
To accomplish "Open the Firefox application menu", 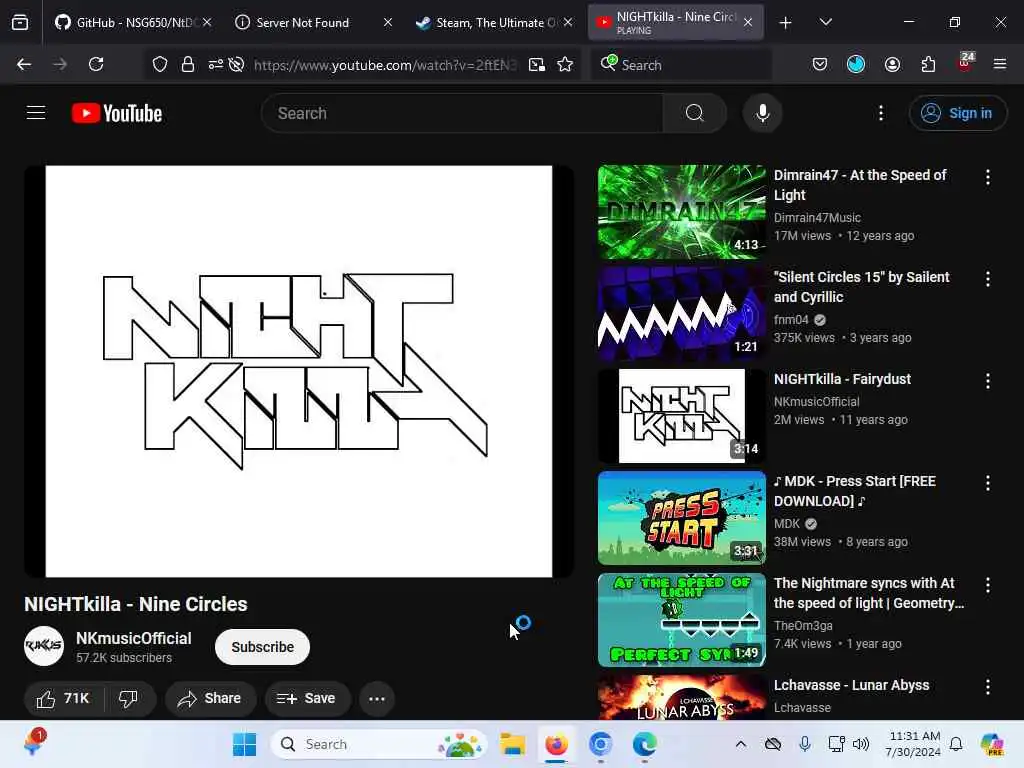I will [x=1000, y=64].
